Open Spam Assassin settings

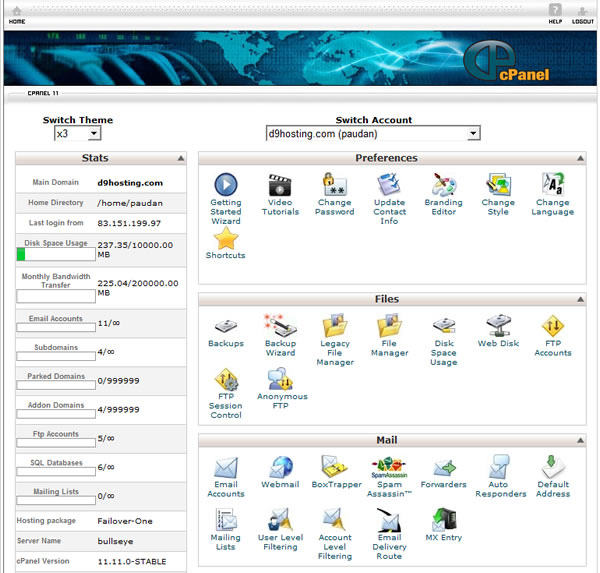pyautogui.click(x=389, y=467)
